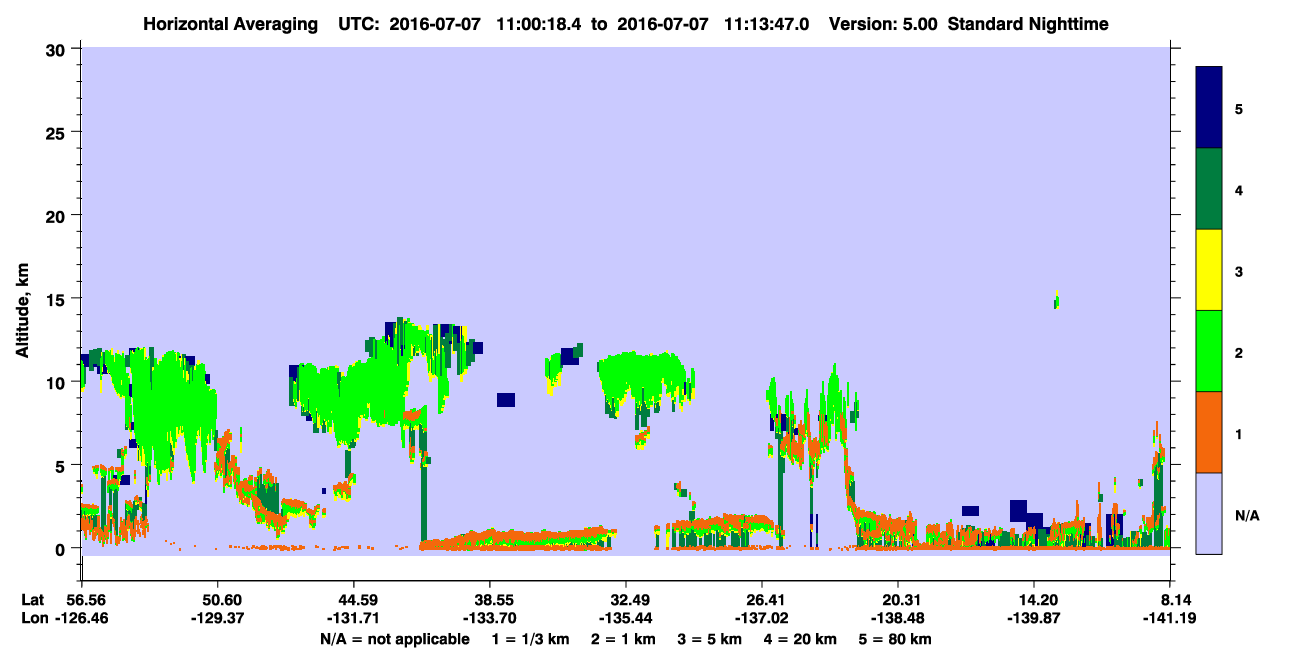Click the isolated feature near 15 km altitude
The image size is (1300, 667).
1056,299
